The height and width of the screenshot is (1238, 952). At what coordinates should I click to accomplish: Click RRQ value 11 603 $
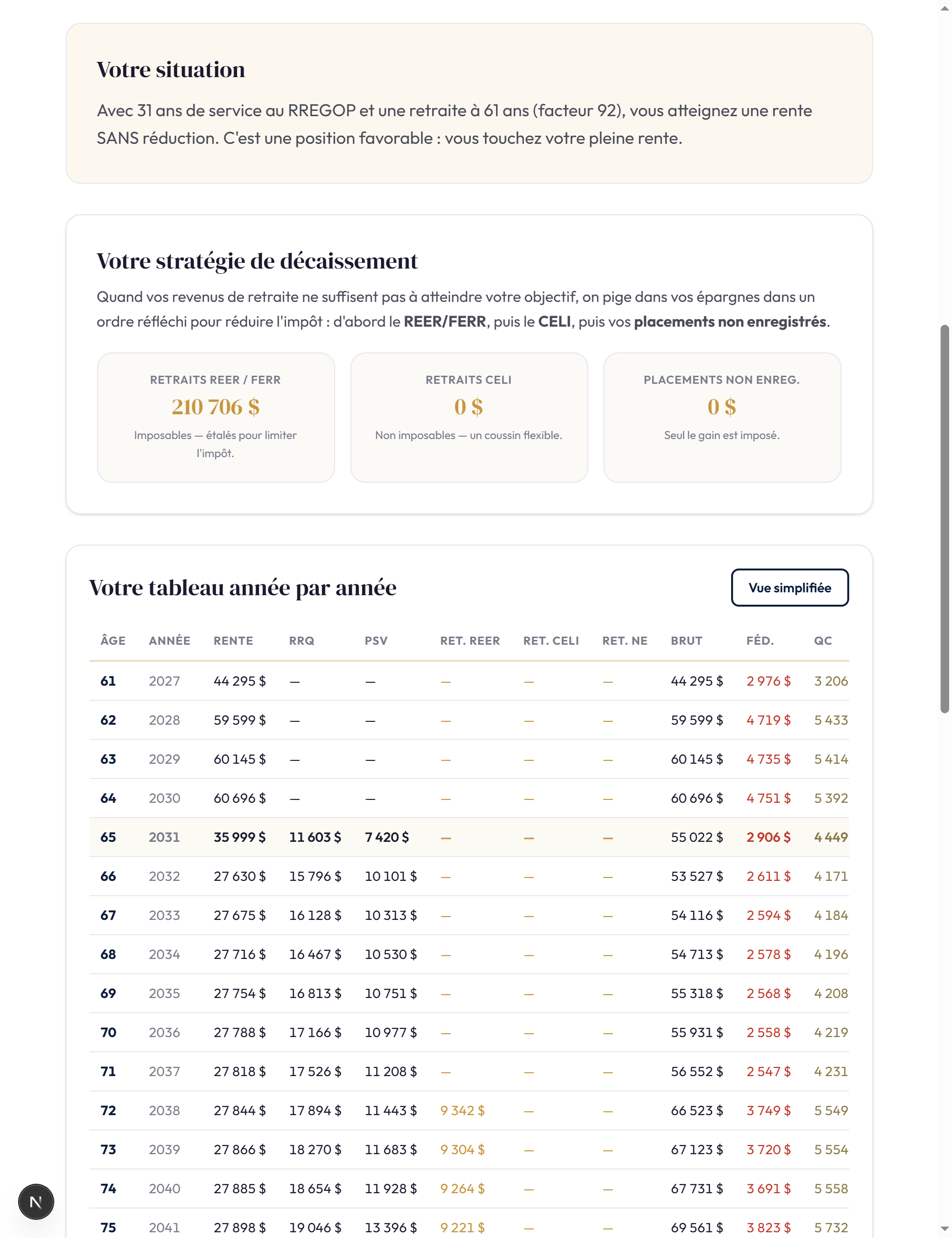[315, 837]
